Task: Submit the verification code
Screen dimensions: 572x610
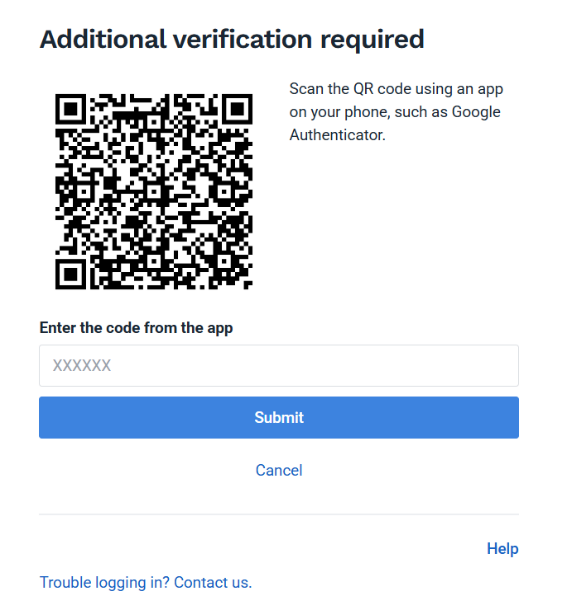Action: [279, 417]
